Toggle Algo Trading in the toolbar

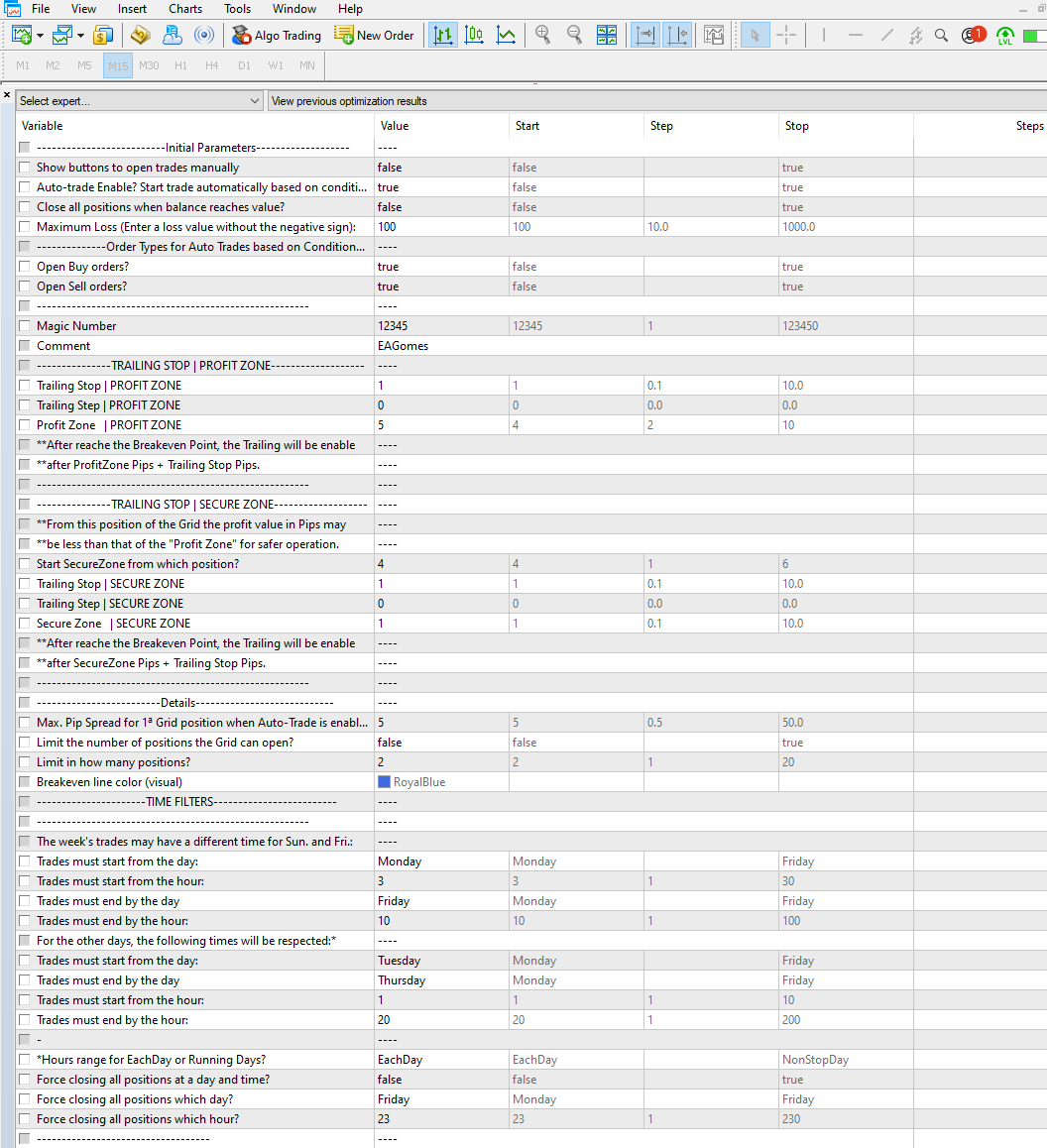click(276, 35)
